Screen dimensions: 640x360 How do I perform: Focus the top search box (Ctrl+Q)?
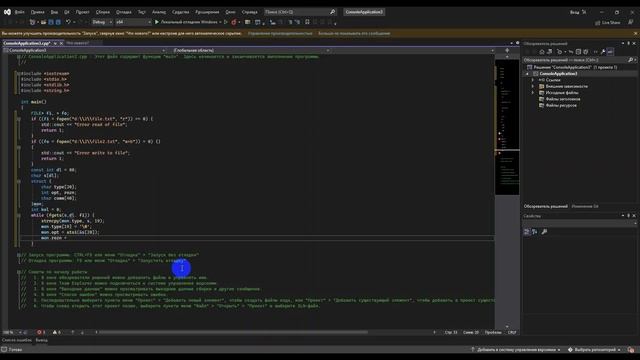pos(300,12)
